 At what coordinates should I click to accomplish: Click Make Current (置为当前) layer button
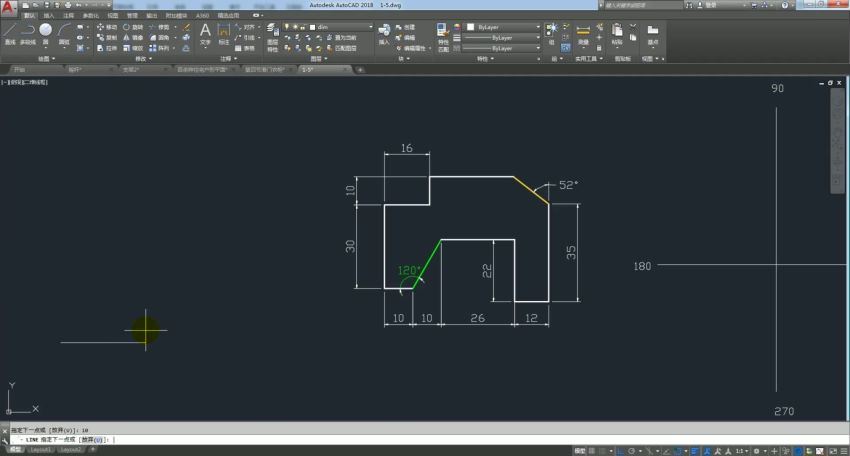342,37
